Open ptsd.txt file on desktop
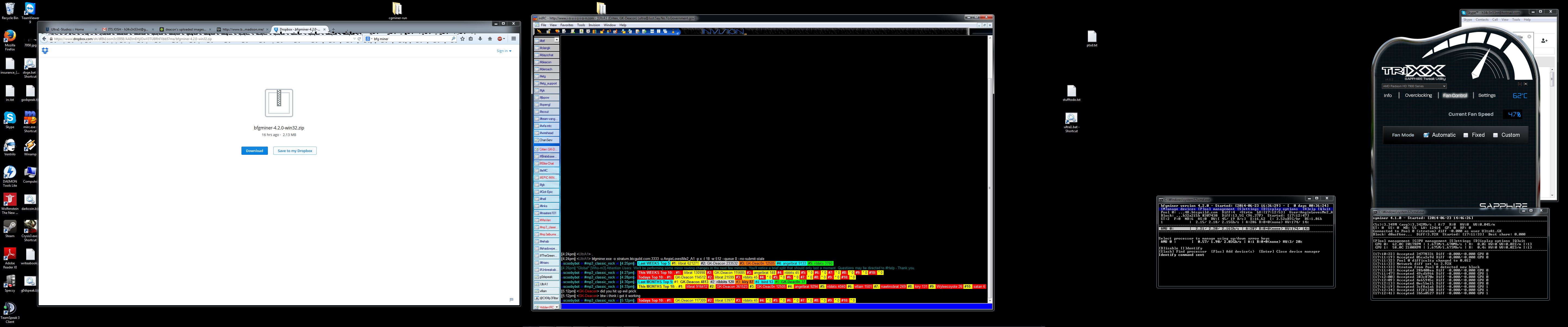1568x327 pixels. 1092,39
